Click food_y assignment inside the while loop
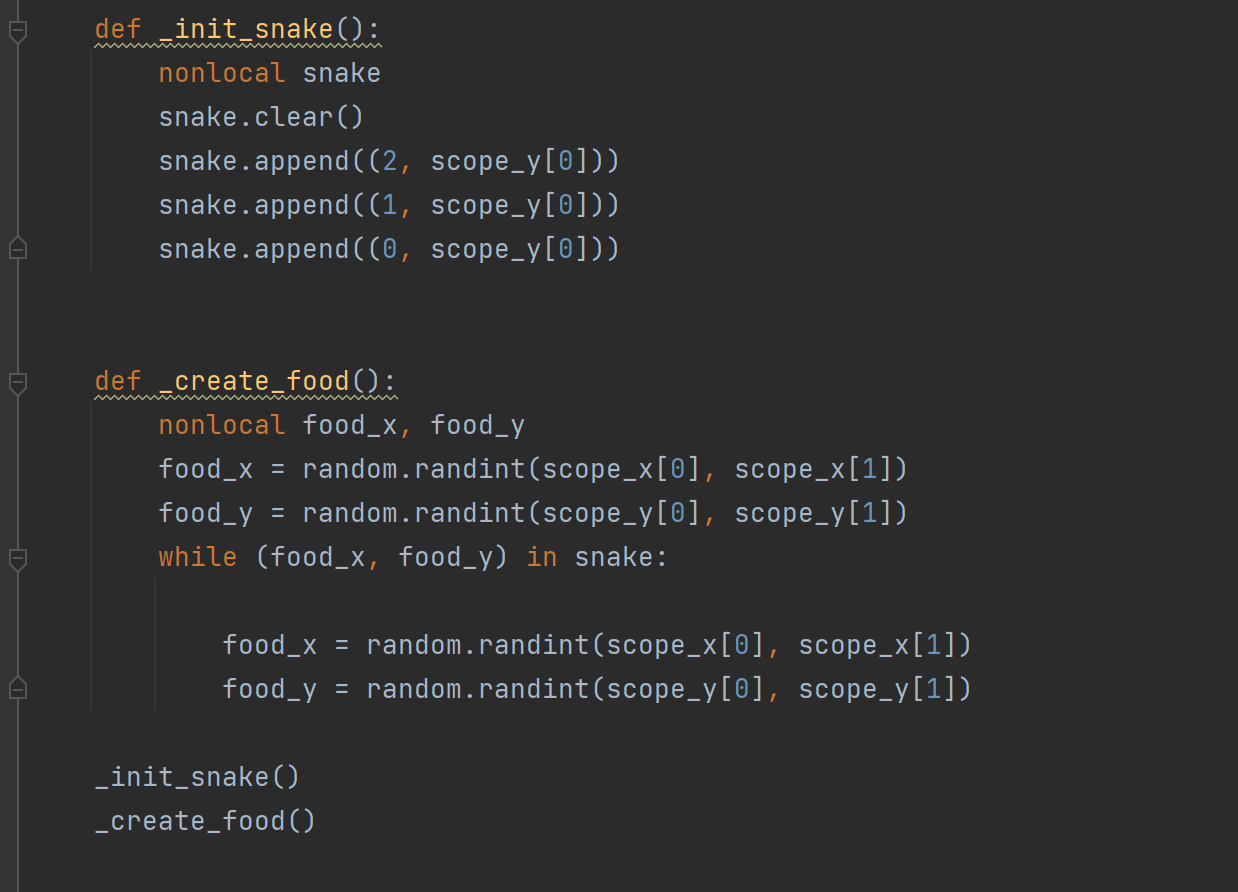This screenshot has height=892, width=1238. pyautogui.click(x=597, y=689)
